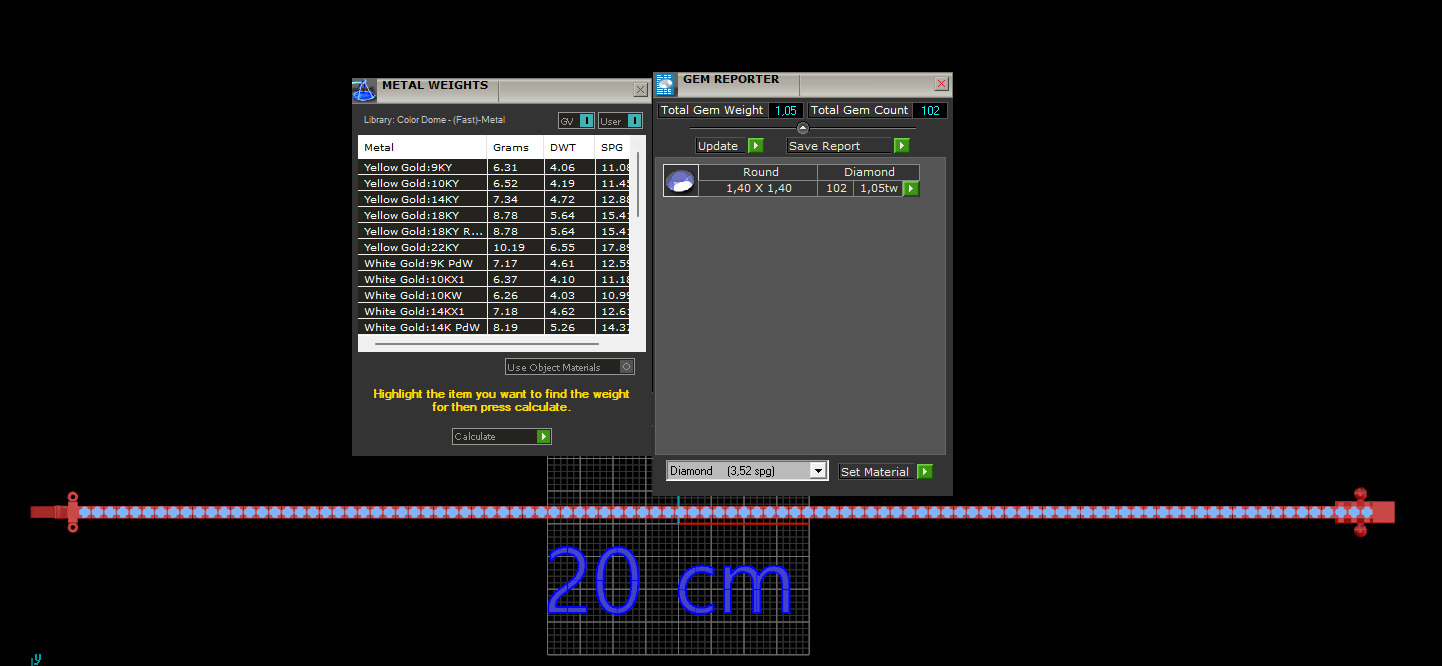Click the Diamond header cell in gem table
Image resolution: width=1442 pixels, height=666 pixels.
[869, 172]
